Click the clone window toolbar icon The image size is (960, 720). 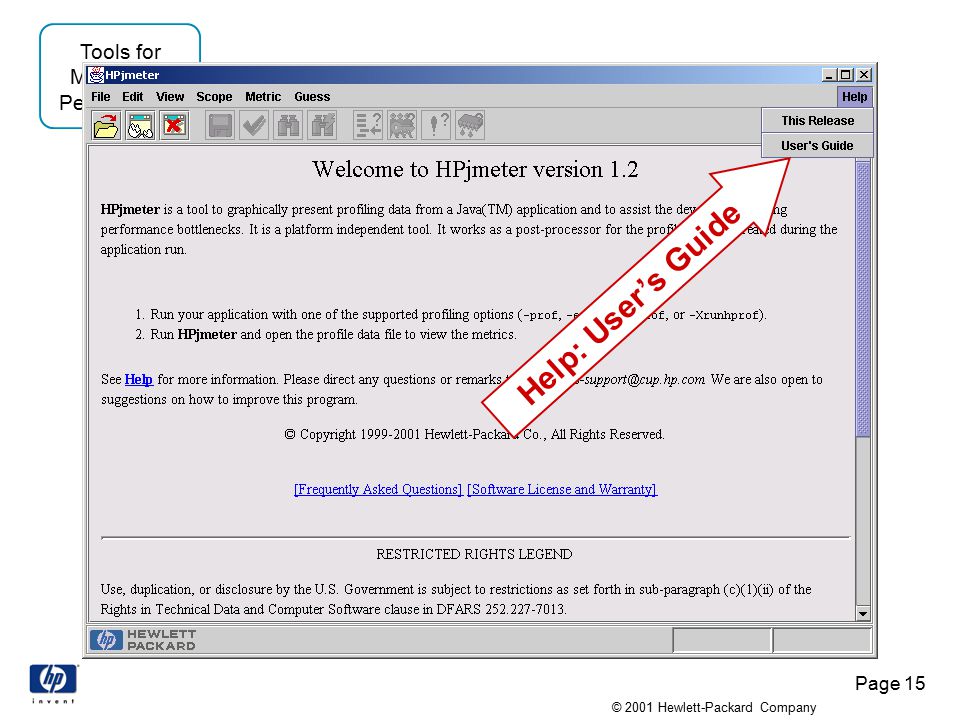[x=140, y=126]
